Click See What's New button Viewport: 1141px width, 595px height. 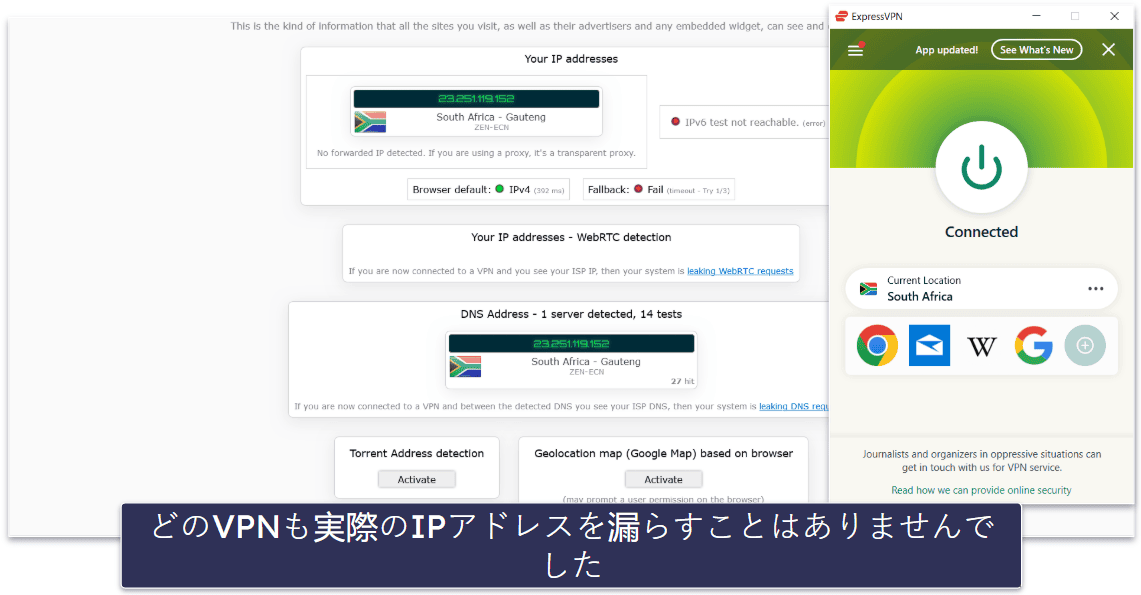pos(1036,49)
